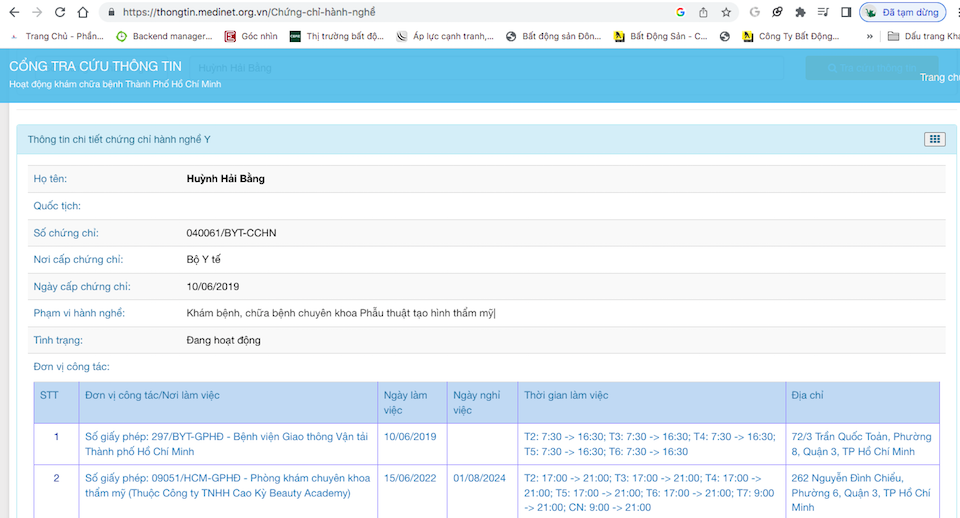
Task: Open Bệnh viện Giao thông Vận tải link
Action: [x=226, y=444]
